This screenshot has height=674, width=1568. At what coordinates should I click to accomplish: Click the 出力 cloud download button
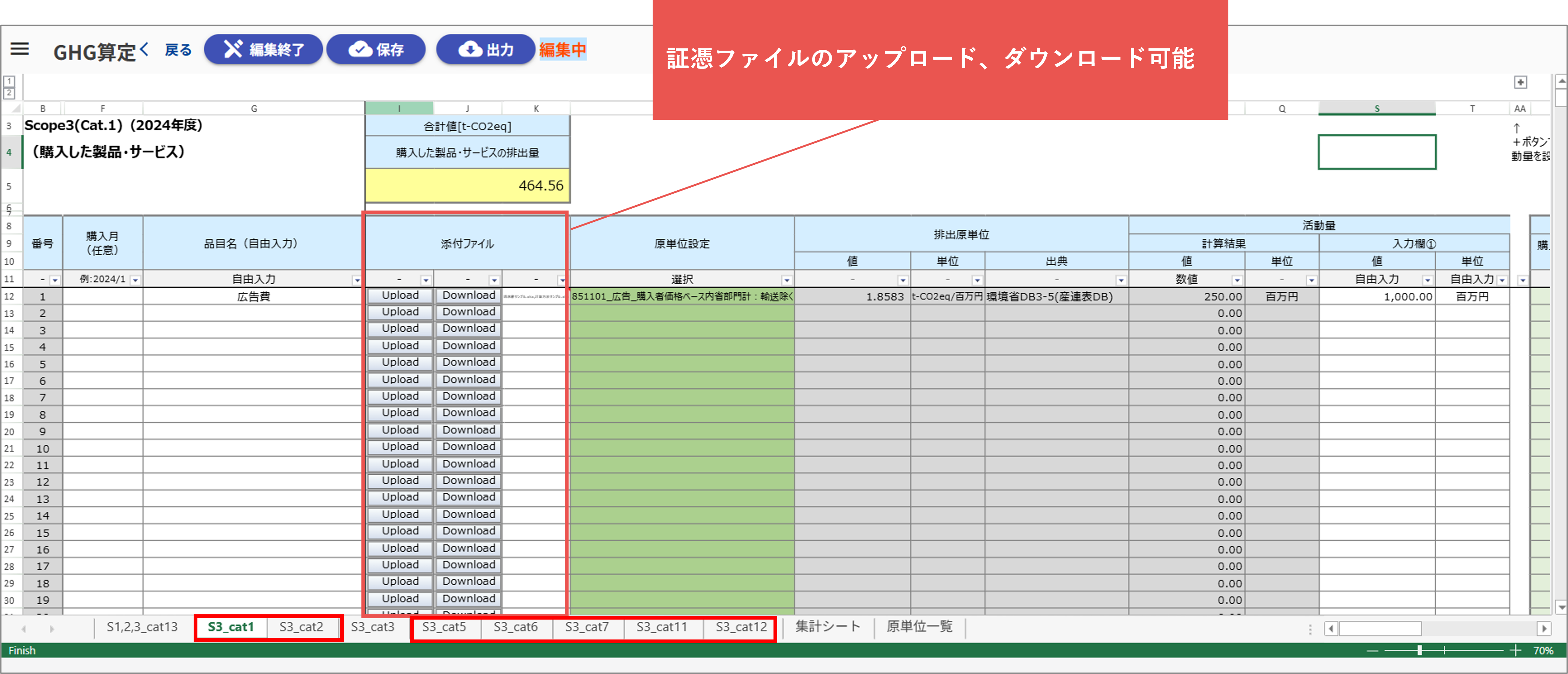point(485,49)
